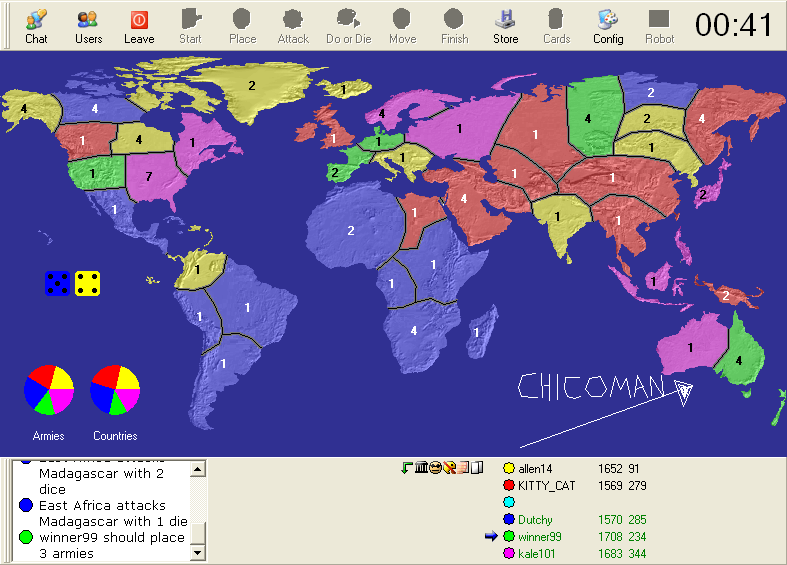This screenshot has height=565, width=787.
Task: Select the Attack tool
Action: pos(293,27)
